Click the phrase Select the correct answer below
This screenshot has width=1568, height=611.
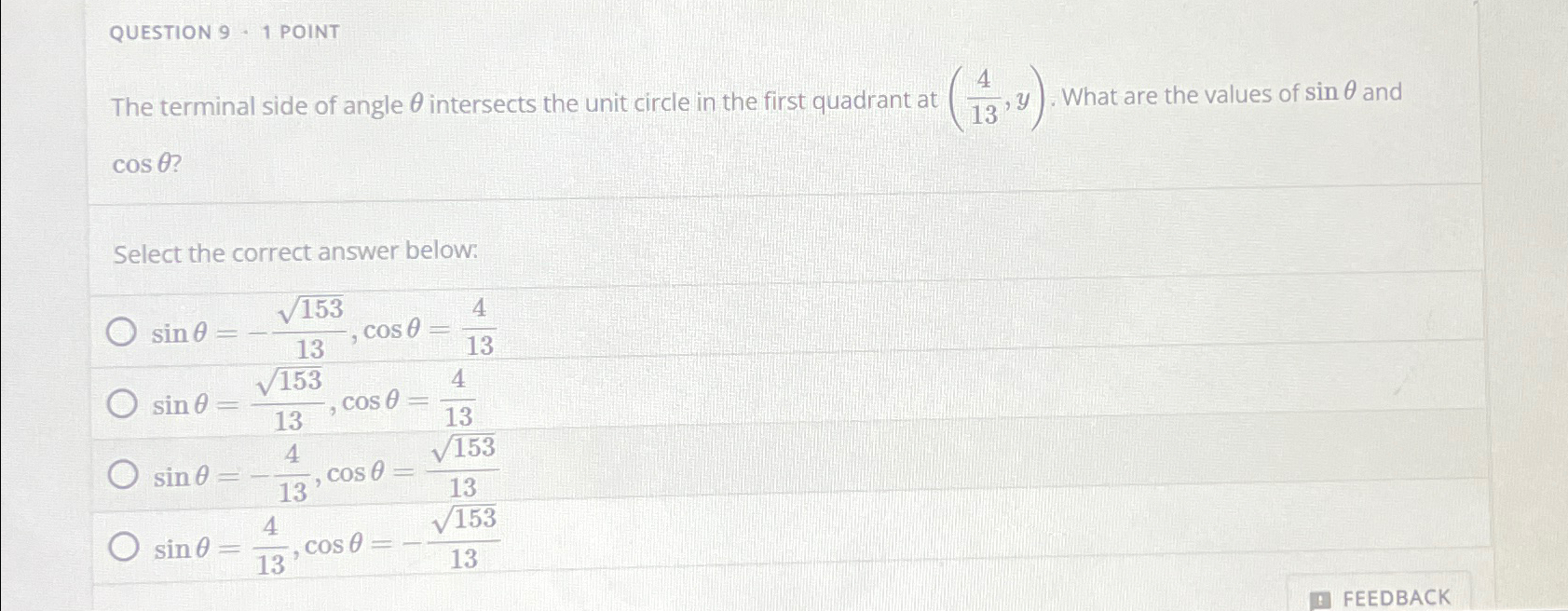tap(294, 252)
